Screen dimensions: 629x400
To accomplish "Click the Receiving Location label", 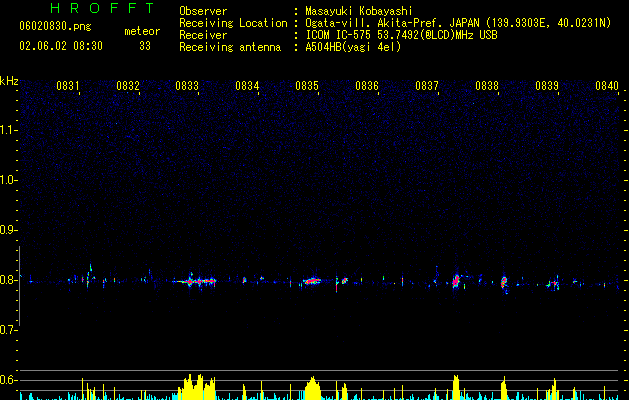I will click(233, 23).
